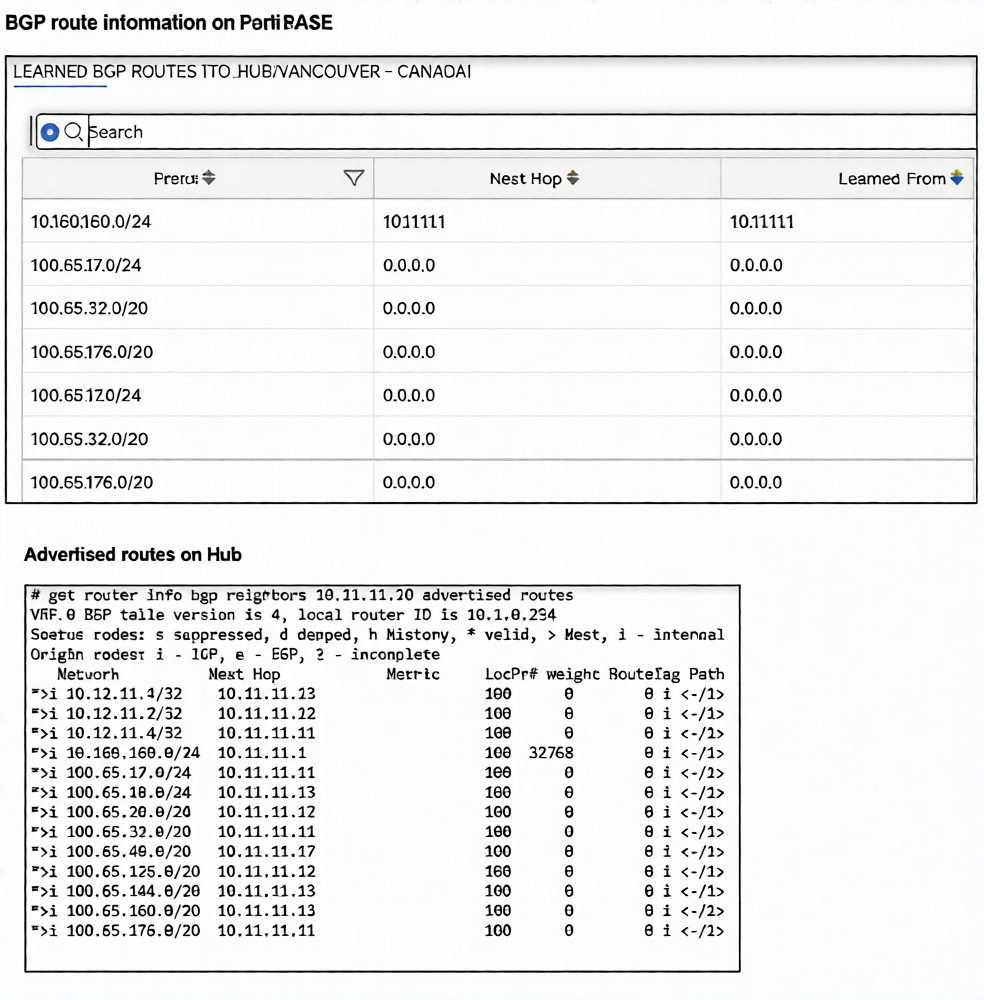Screen dimensions: 984x1000
Task: Focus the Search input field
Action: (500, 132)
